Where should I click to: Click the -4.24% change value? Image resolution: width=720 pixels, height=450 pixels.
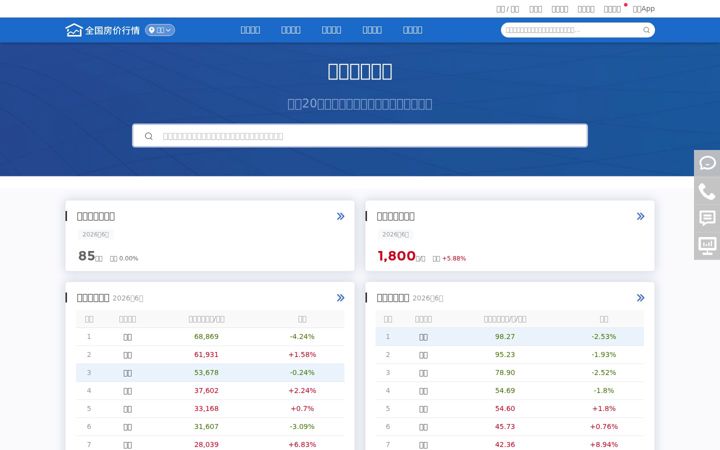[302, 337]
